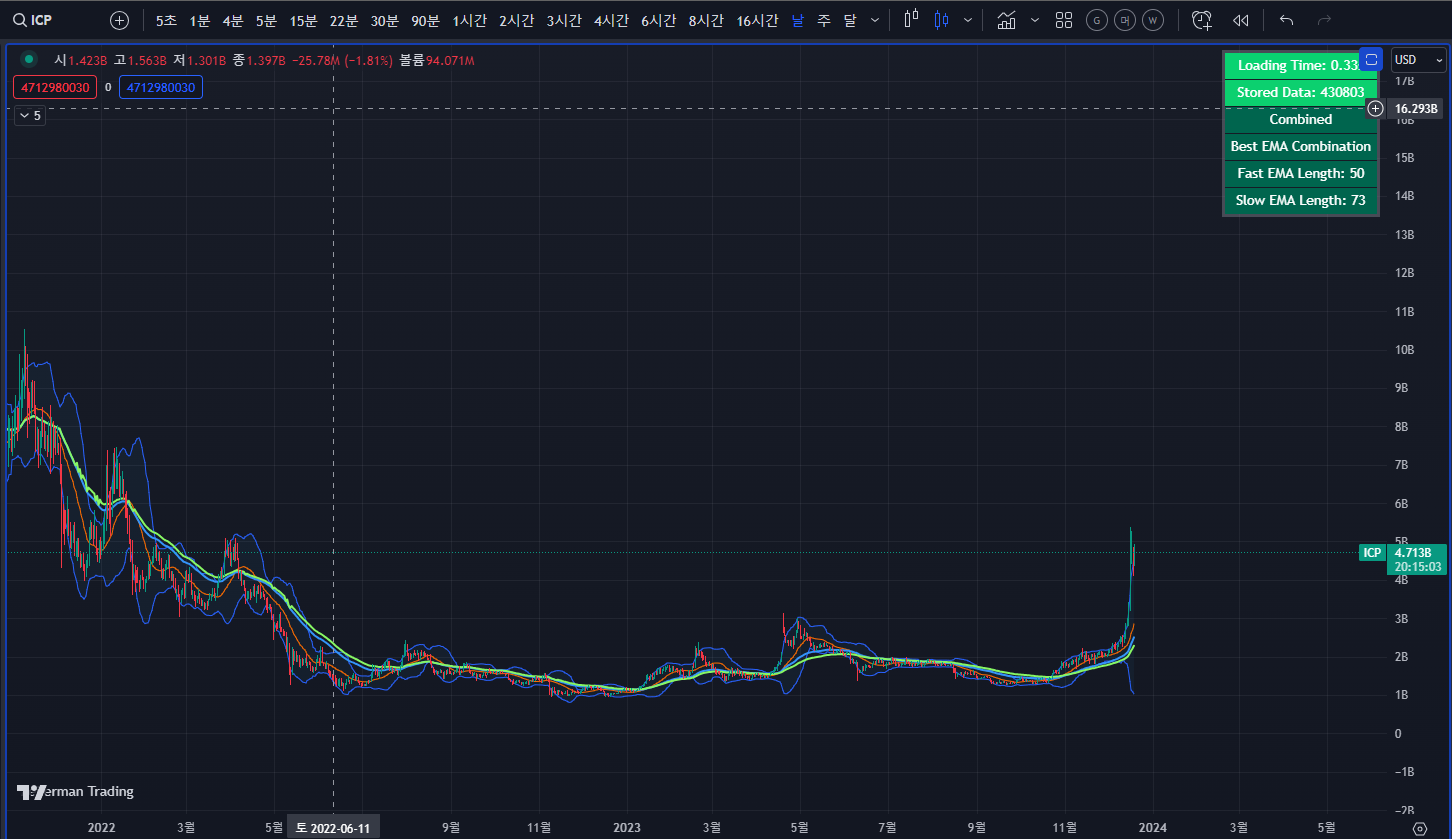Switch to the 6시간 timeframe
Screen dimensions: 1452x839
(x=659, y=20)
